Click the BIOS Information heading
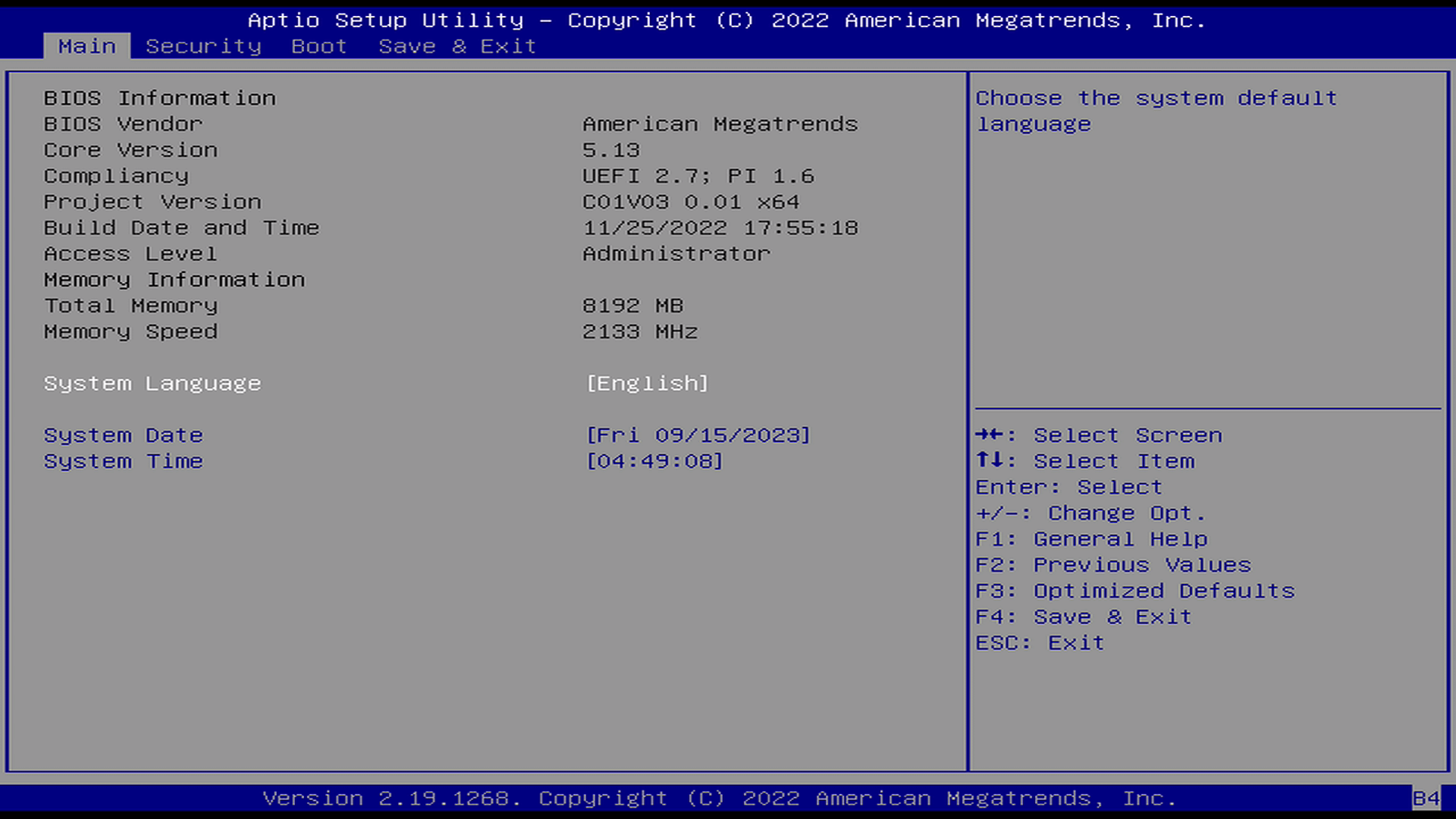Screen dimensions: 1456x819 click(160, 99)
